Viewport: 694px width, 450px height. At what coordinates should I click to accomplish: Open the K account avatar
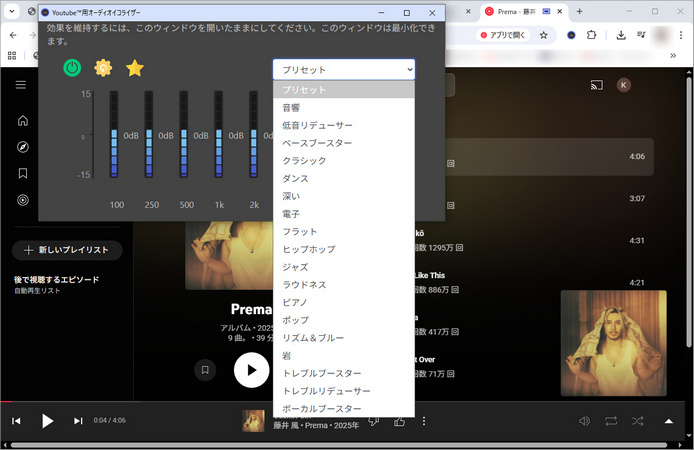coord(624,85)
